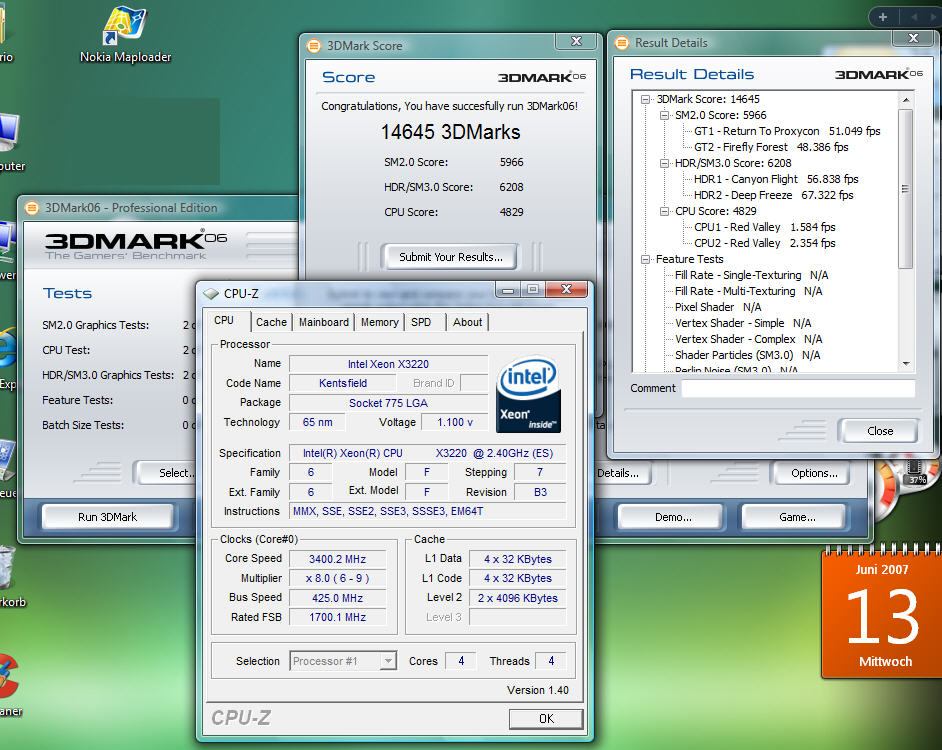Click the Technology value 65 nm
Screen dimensions: 942x750
click(317, 422)
